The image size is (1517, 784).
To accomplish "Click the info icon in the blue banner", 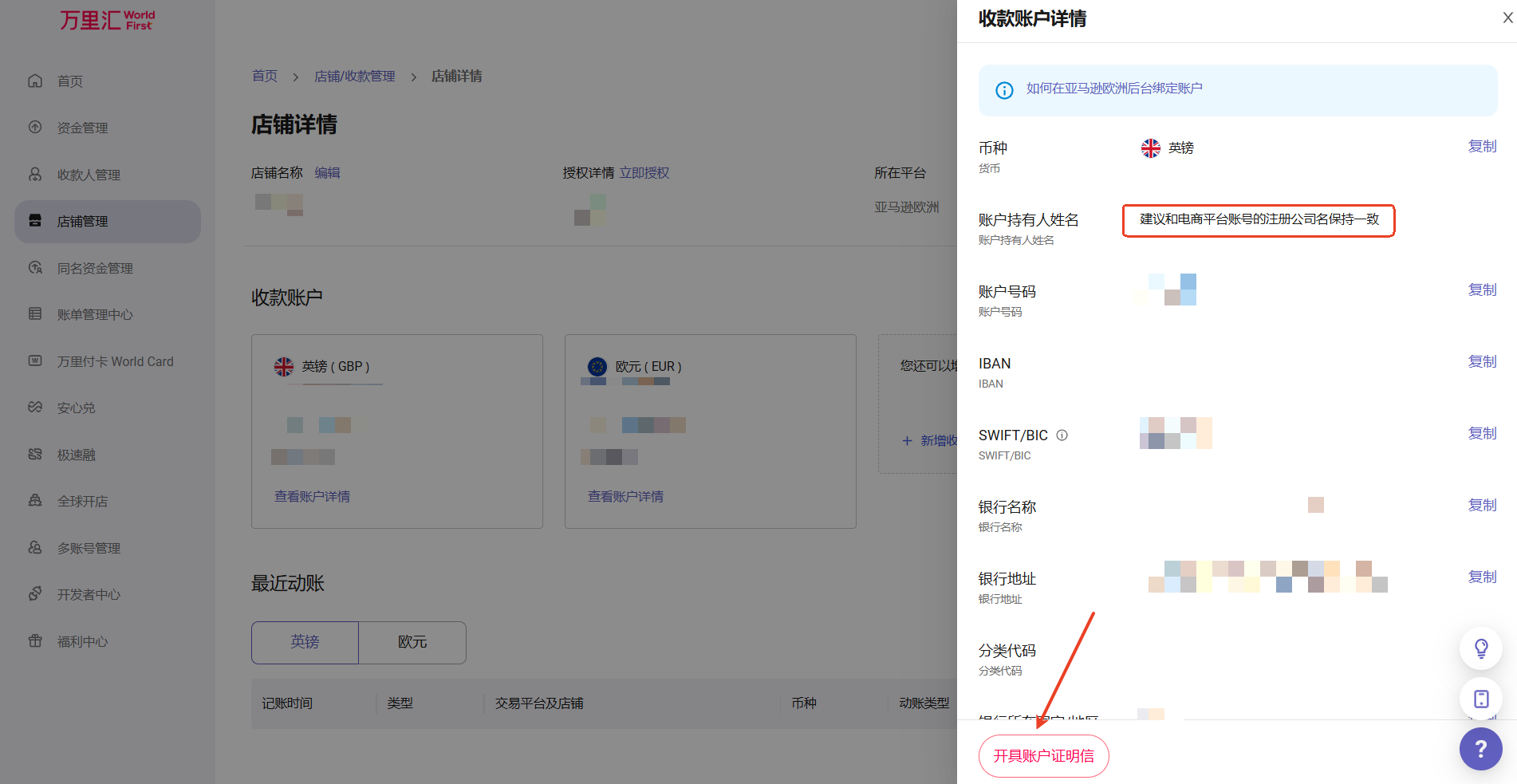I will 1005,90.
